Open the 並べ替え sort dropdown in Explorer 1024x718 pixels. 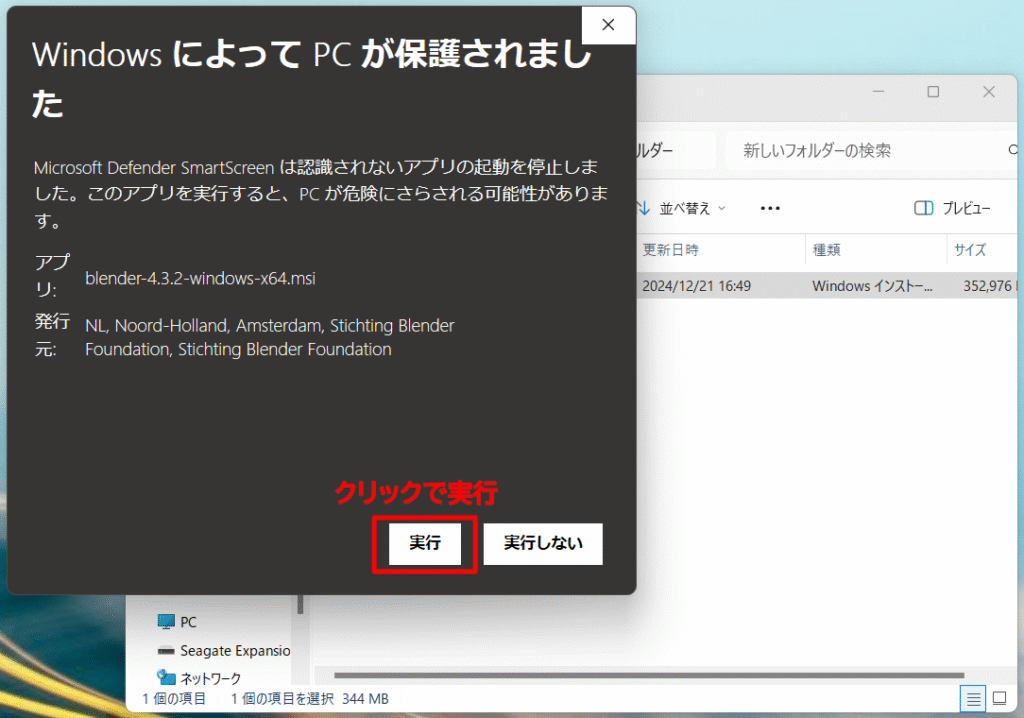[682, 208]
